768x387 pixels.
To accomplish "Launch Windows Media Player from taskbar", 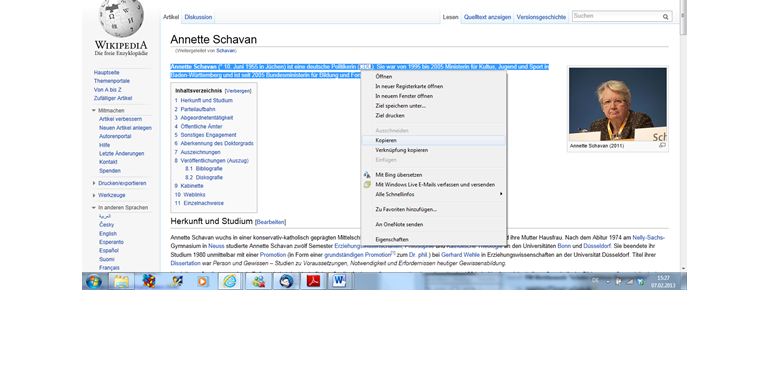I will coord(202,281).
